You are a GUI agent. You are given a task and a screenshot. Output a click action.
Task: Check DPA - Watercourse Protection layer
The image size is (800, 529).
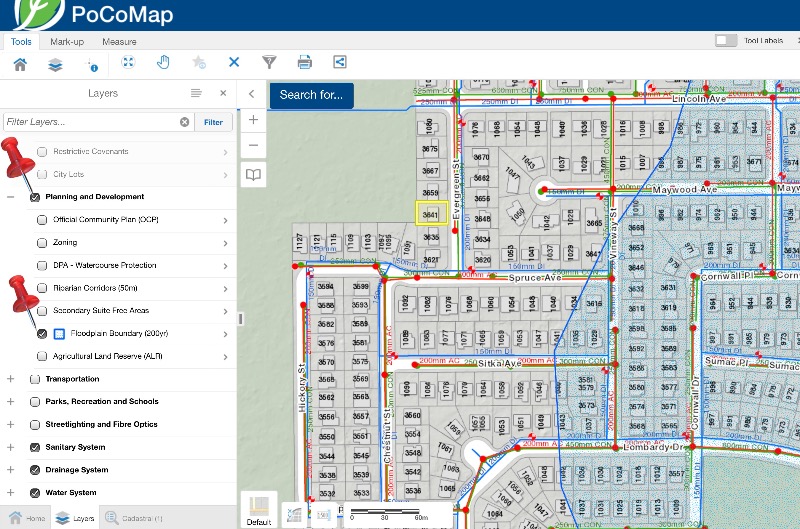pos(42,266)
